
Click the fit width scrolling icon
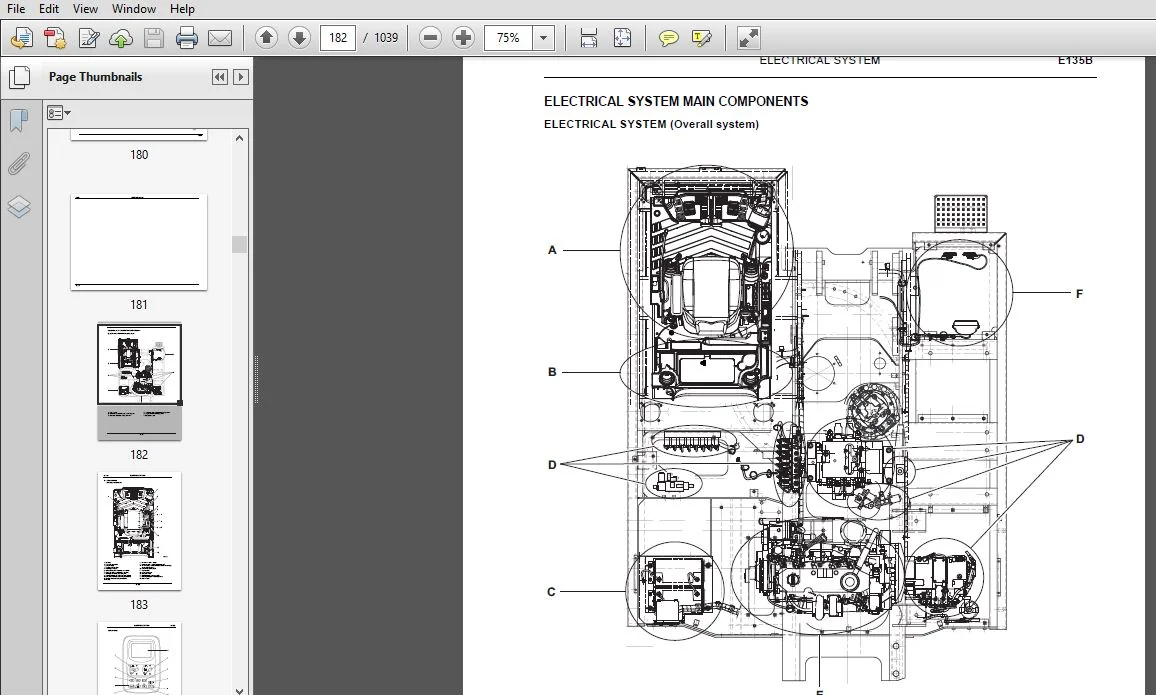[588, 38]
